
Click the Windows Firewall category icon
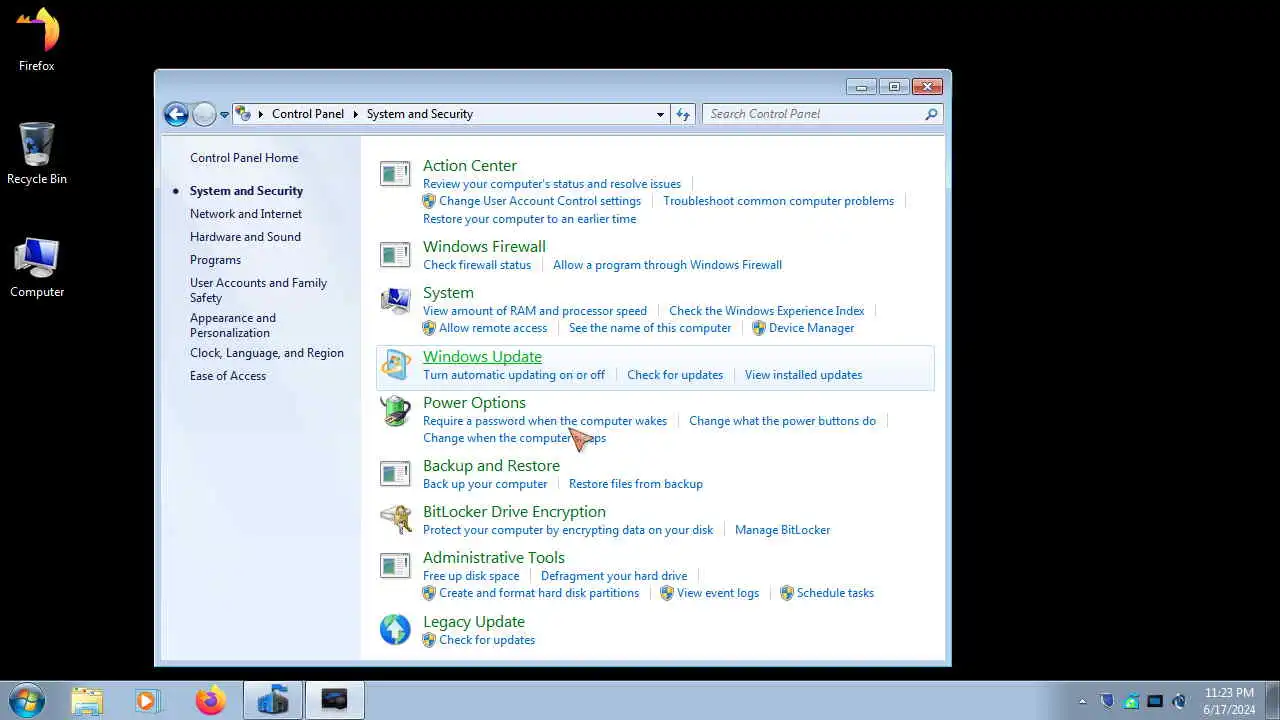pos(395,255)
